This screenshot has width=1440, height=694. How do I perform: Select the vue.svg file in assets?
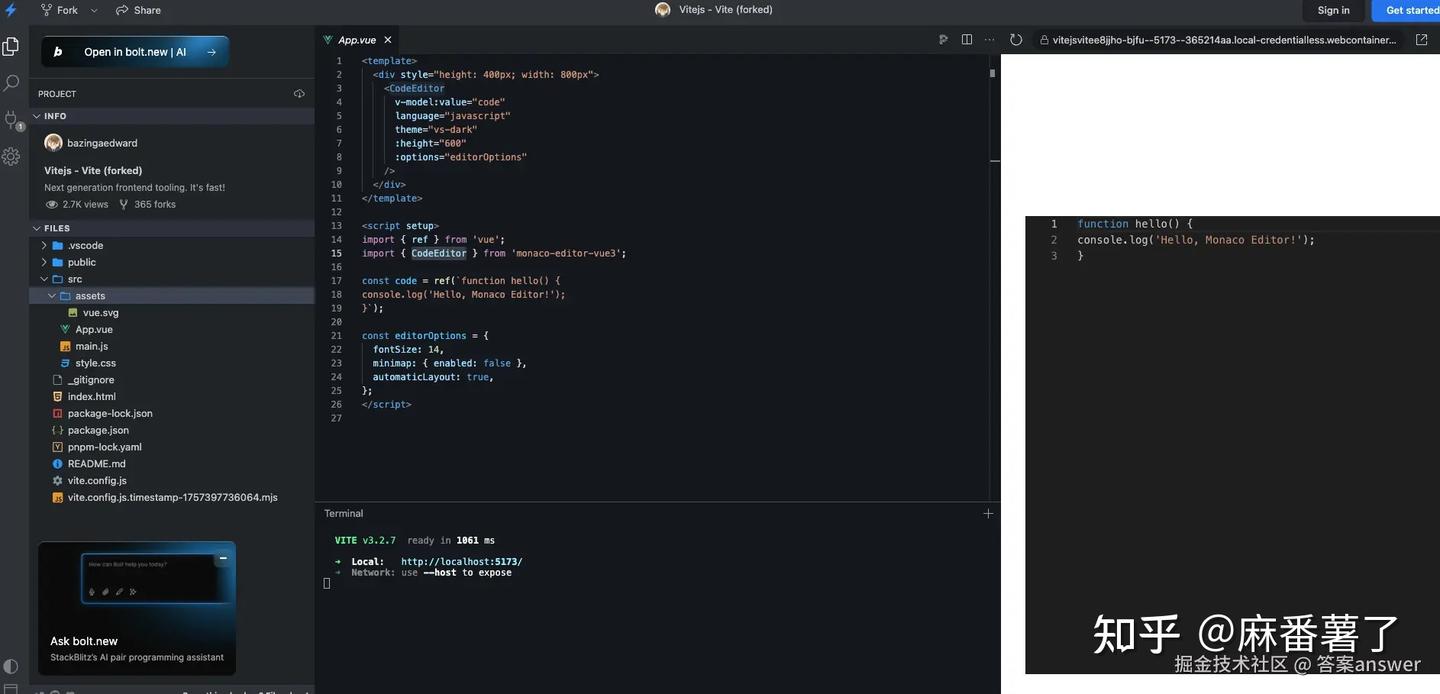100,312
